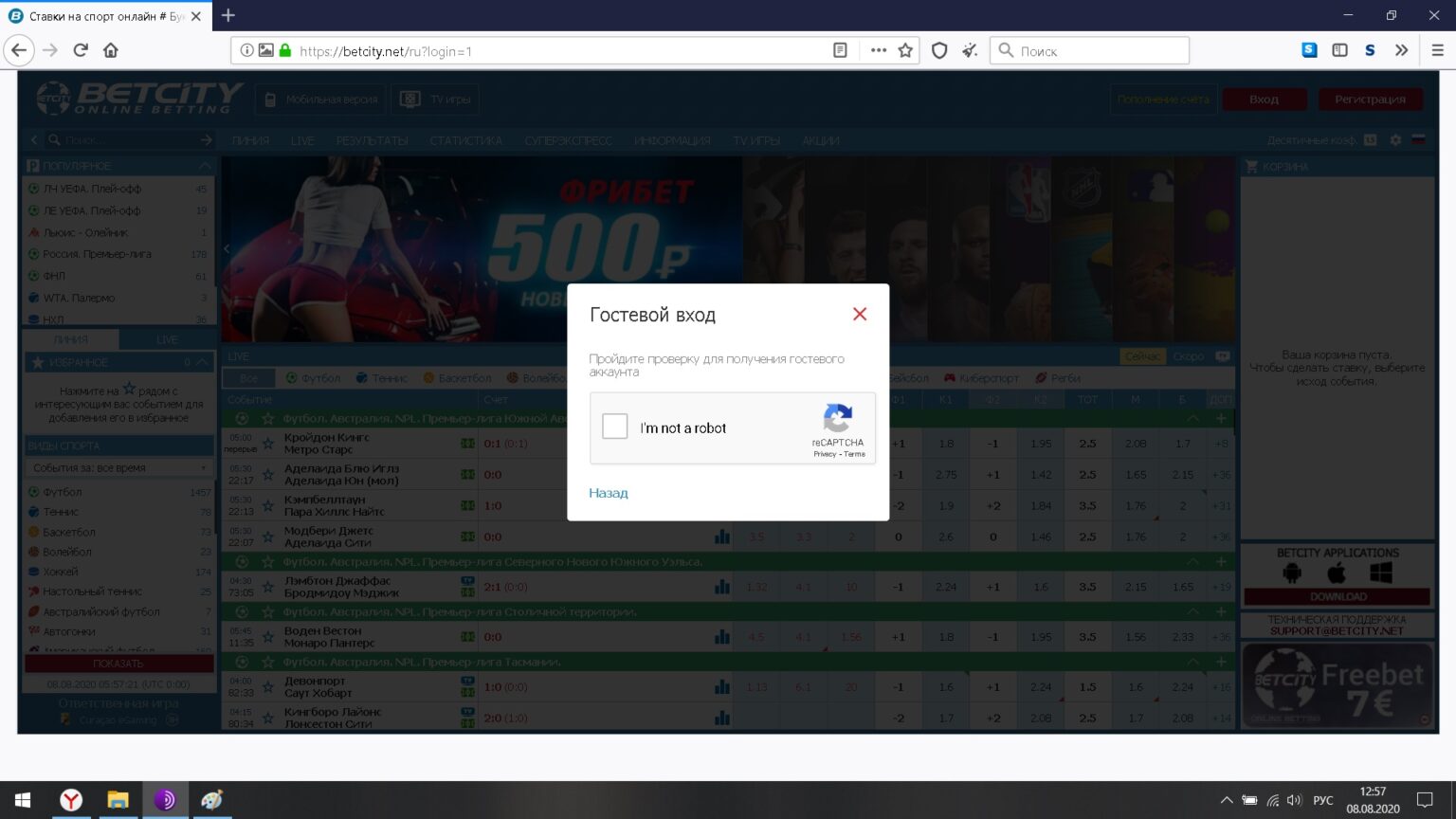Open the TV игры header button
The height and width of the screenshot is (819, 1456).
coord(436,99)
